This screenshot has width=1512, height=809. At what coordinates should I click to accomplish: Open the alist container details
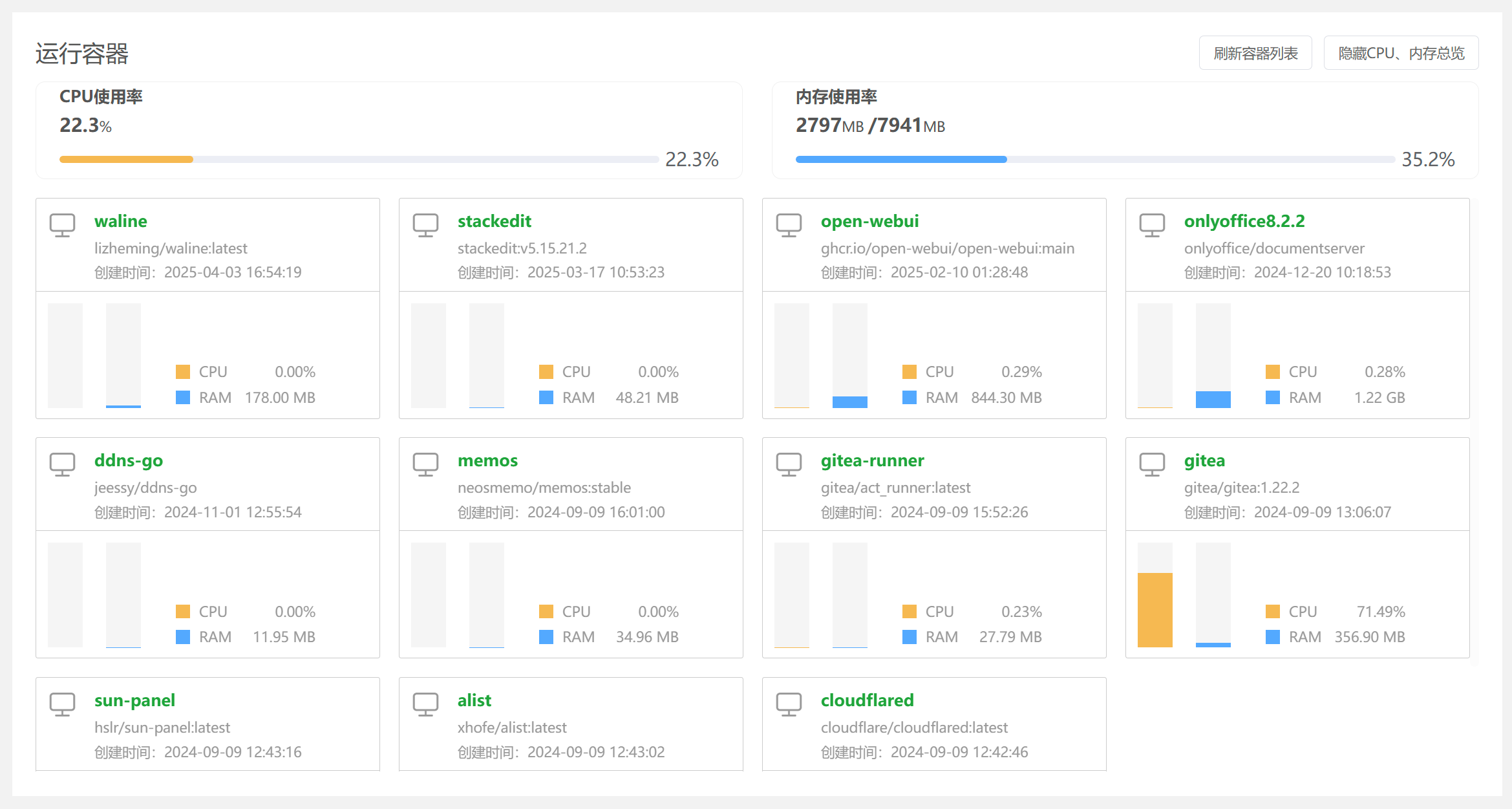pos(474,700)
